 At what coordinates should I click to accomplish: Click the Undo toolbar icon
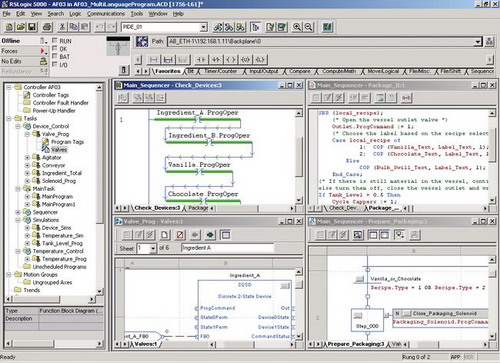tap(100, 27)
